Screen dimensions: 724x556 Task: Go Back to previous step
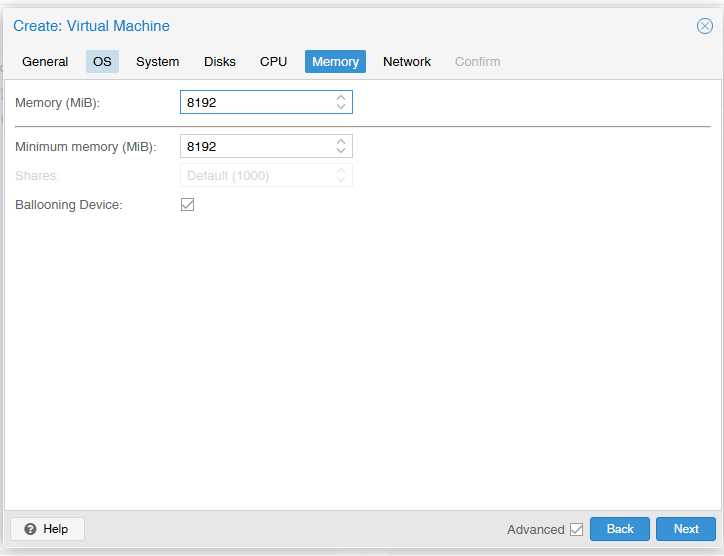point(620,529)
